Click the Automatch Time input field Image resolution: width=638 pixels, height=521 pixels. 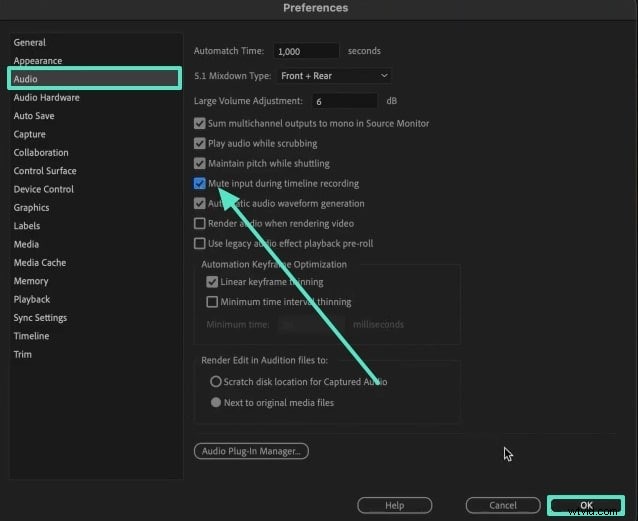pos(306,51)
